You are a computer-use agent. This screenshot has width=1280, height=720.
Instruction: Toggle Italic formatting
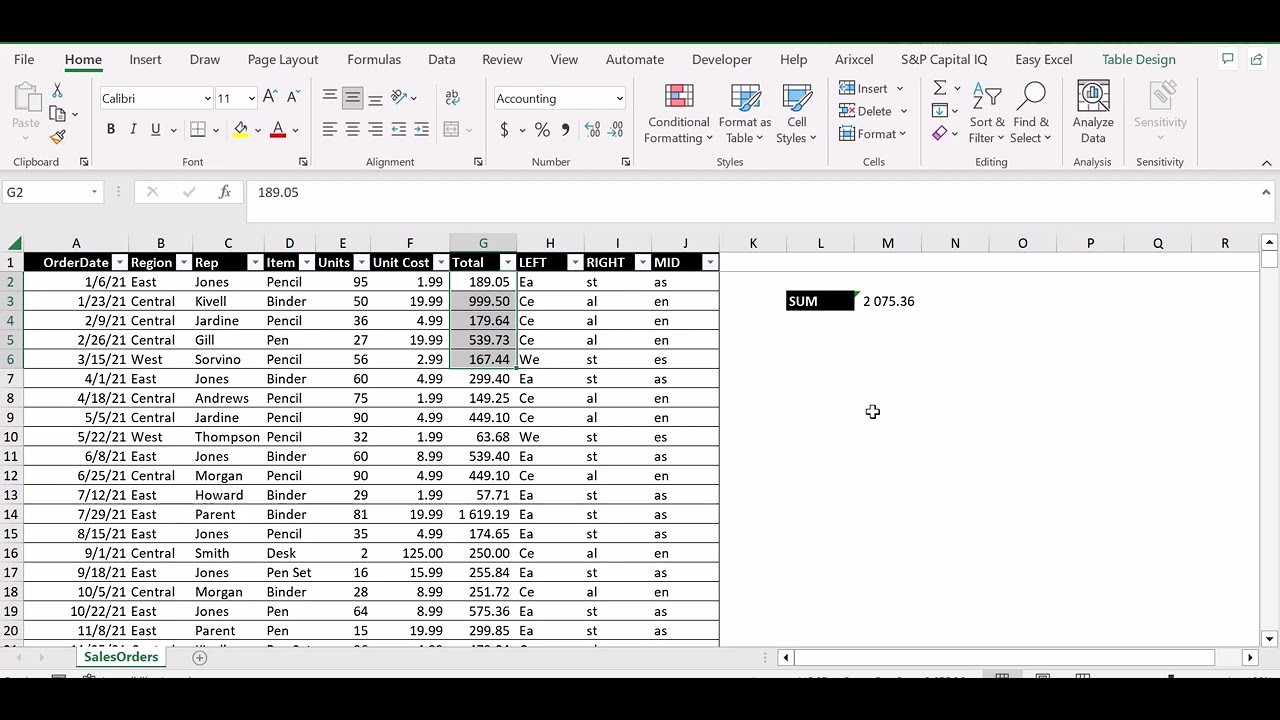coord(133,129)
